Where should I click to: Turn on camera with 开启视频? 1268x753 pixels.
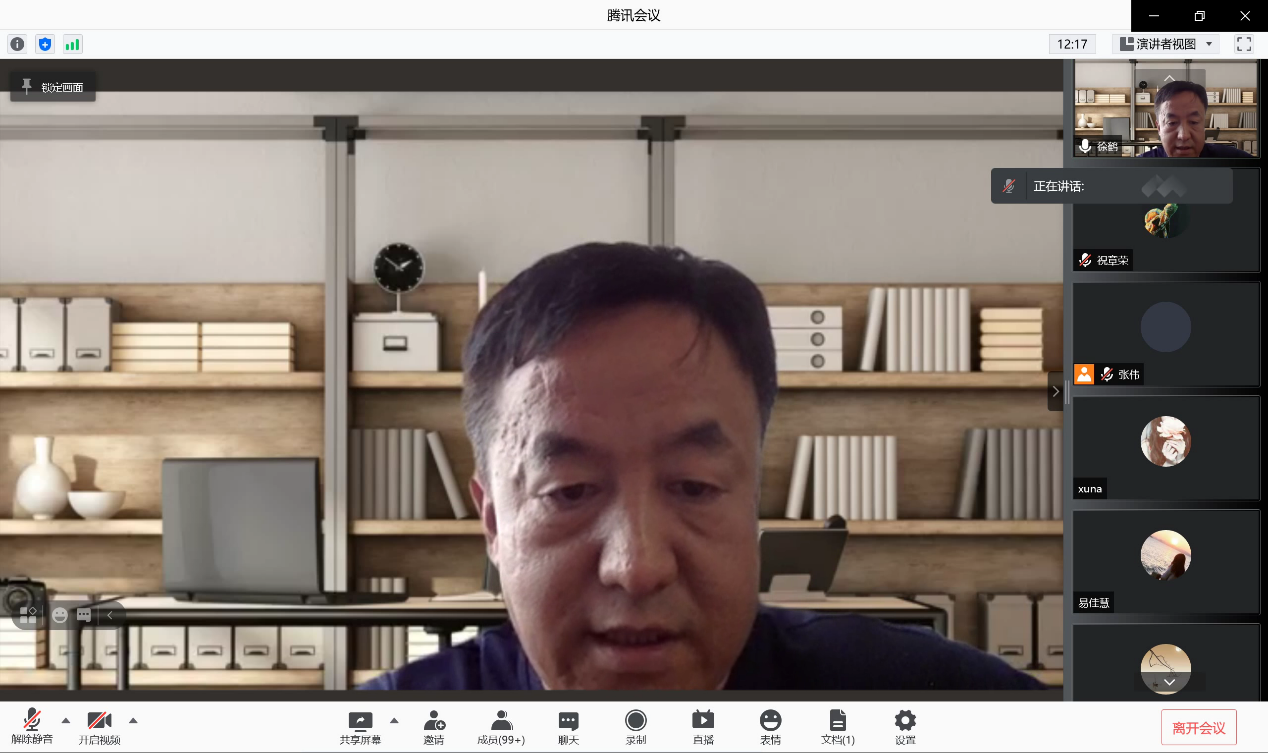(99, 727)
